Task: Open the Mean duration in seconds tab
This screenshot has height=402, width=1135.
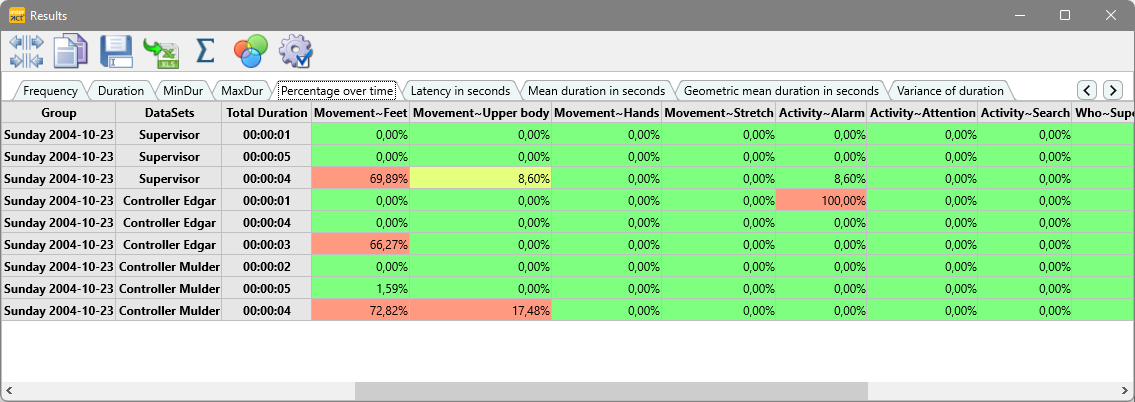Action: click(x=596, y=91)
